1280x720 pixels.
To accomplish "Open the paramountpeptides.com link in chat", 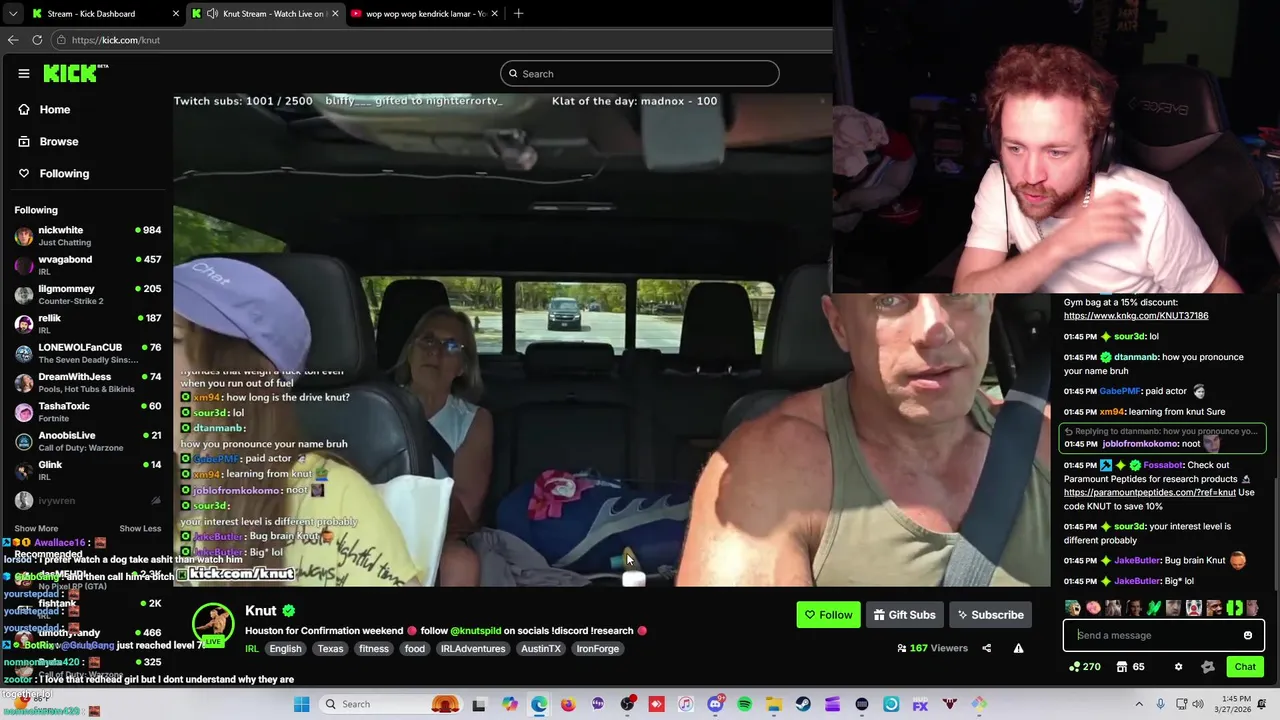I will (x=1149, y=492).
